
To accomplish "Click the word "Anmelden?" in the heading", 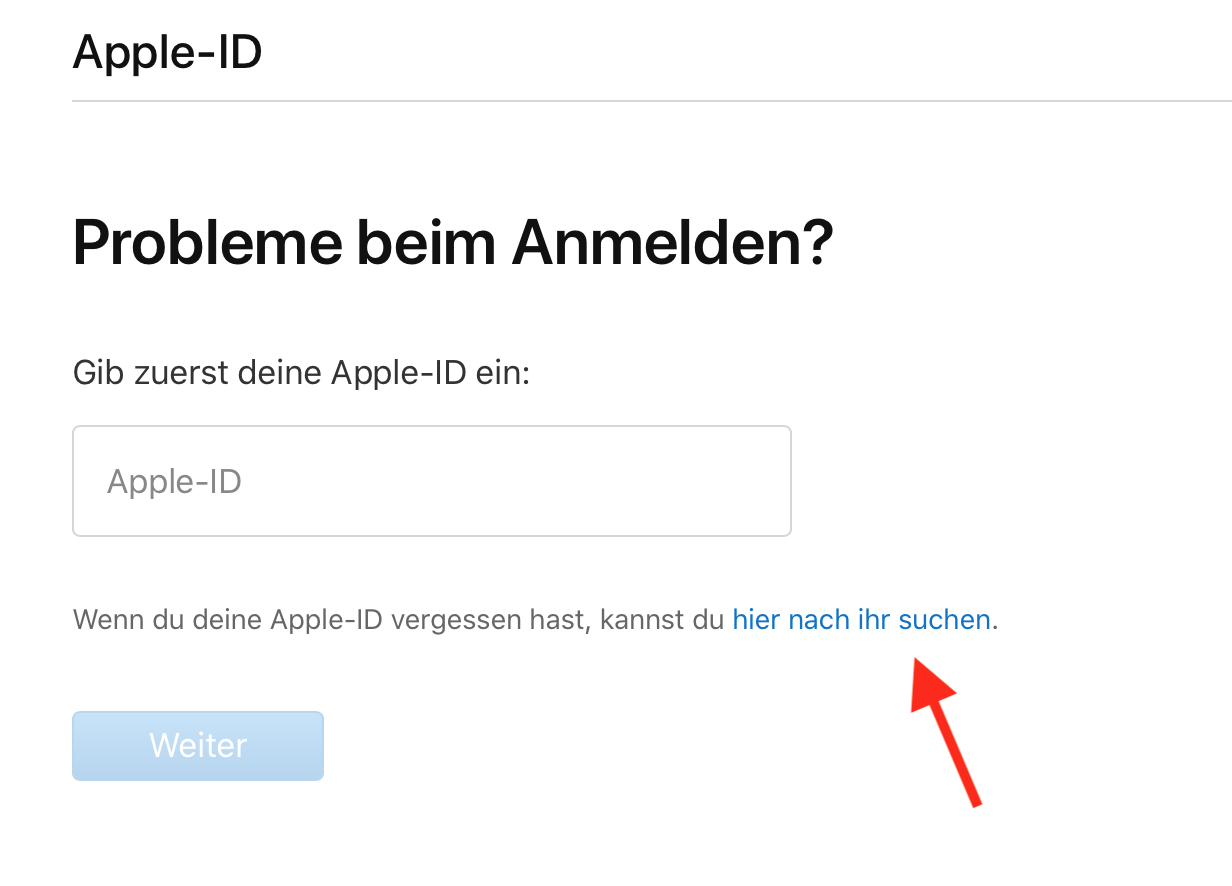I will point(673,243).
